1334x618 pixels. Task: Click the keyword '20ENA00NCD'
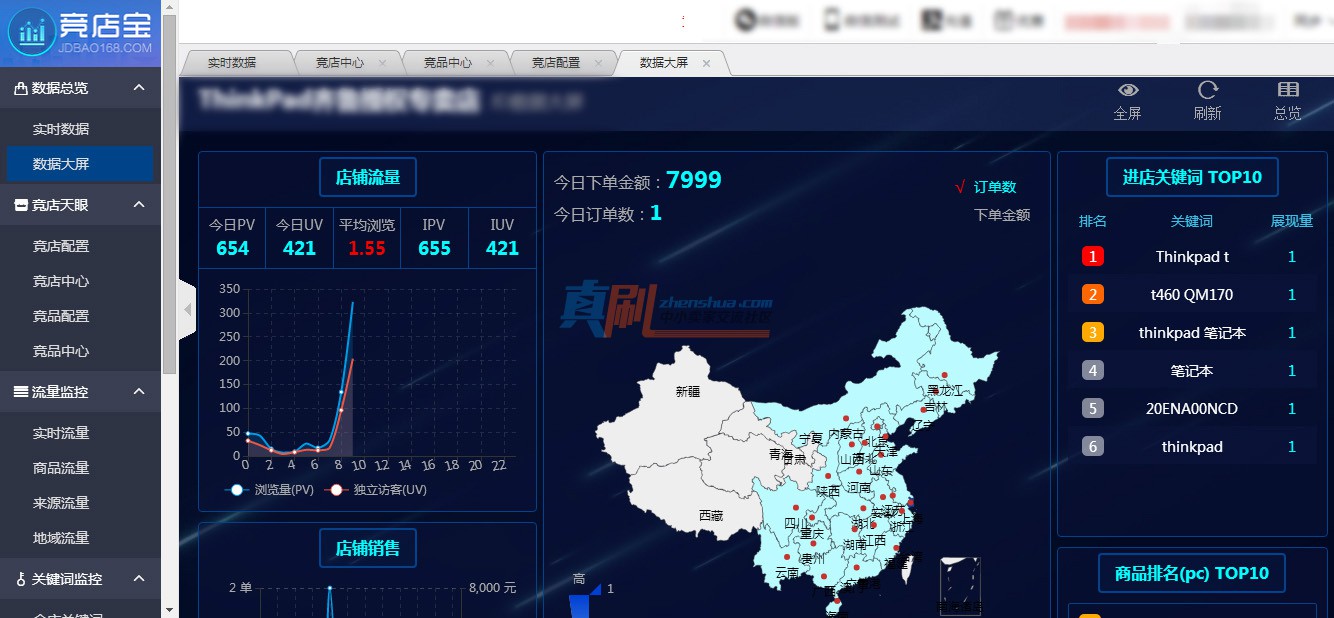1192,409
